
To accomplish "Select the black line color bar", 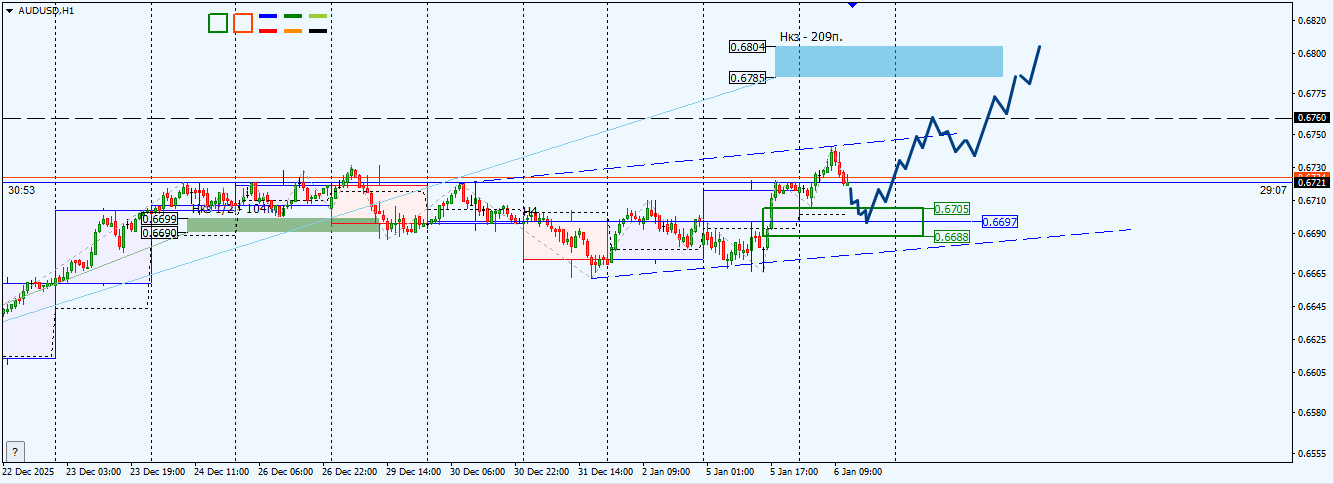I will pos(318,31).
